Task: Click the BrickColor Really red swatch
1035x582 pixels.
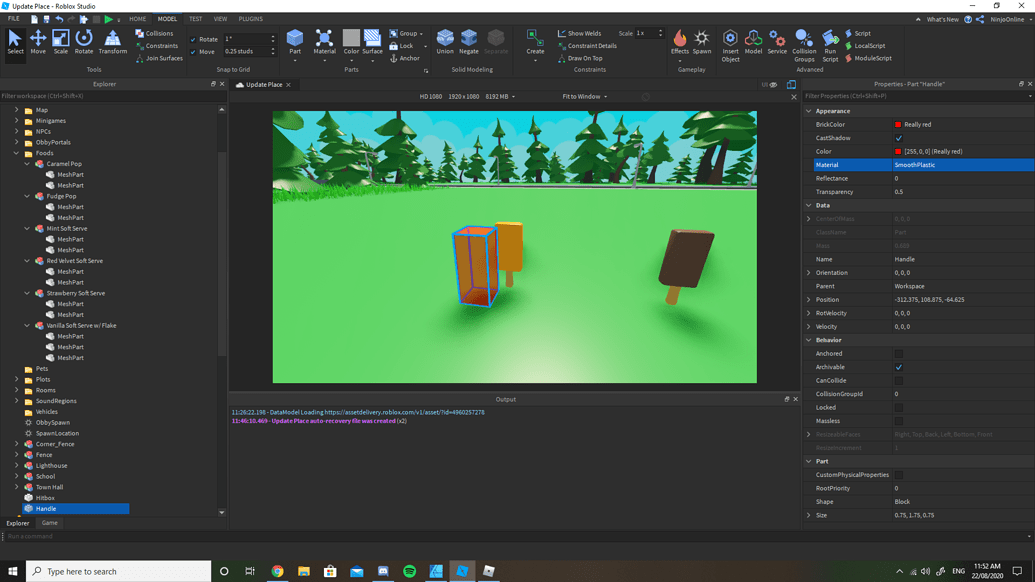Action: tap(898, 125)
